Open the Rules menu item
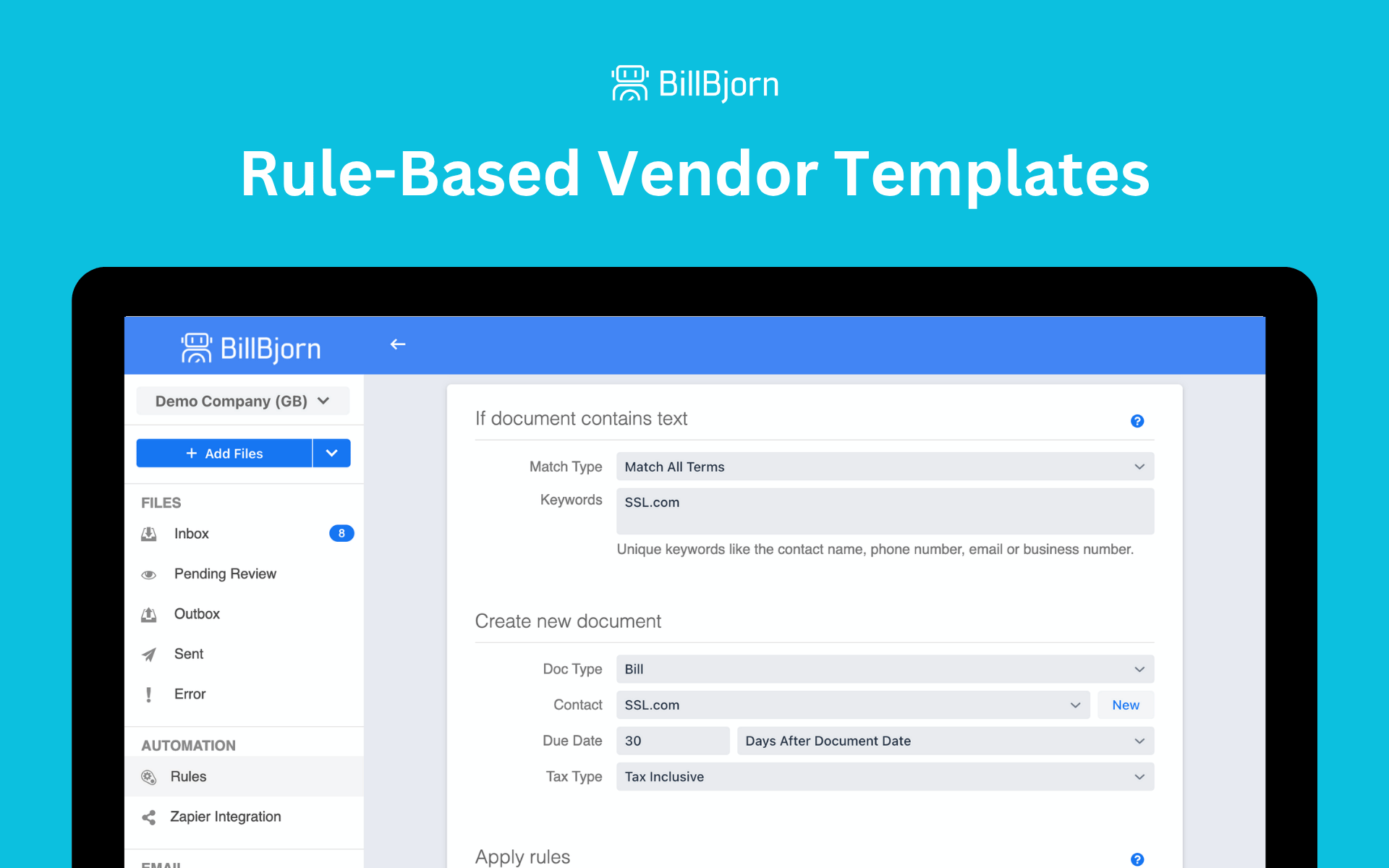 point(189,777)
